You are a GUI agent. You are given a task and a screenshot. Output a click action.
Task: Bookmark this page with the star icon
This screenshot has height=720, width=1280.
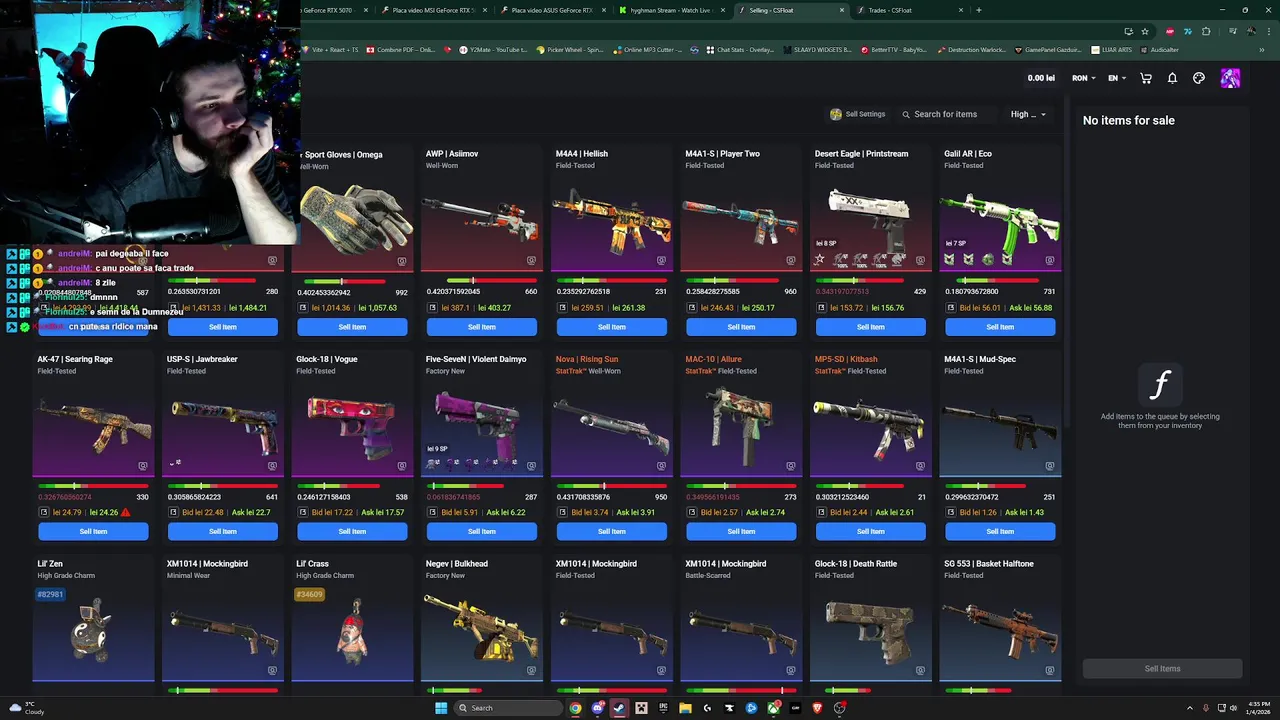click(1145, 31)
